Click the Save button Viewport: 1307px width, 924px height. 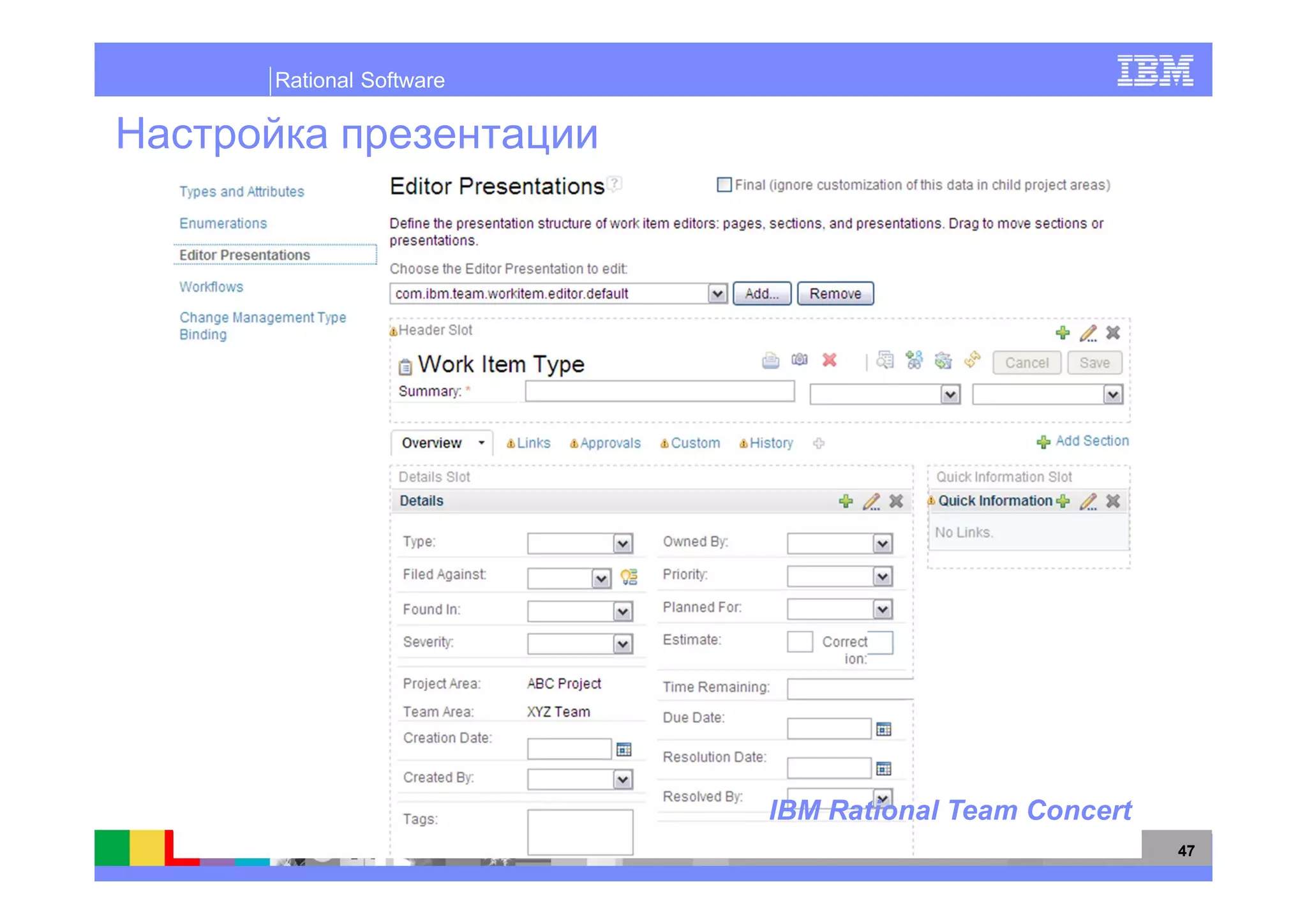[1094, 362]
